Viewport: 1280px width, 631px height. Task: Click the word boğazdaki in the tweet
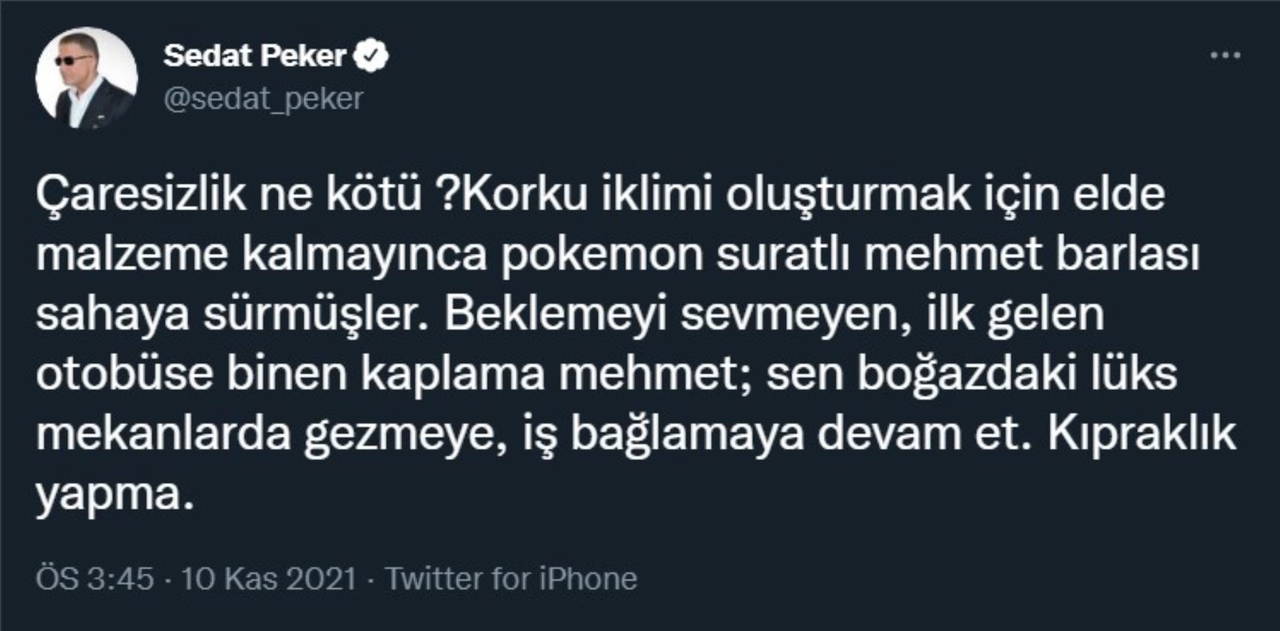[x=896, y=376]
